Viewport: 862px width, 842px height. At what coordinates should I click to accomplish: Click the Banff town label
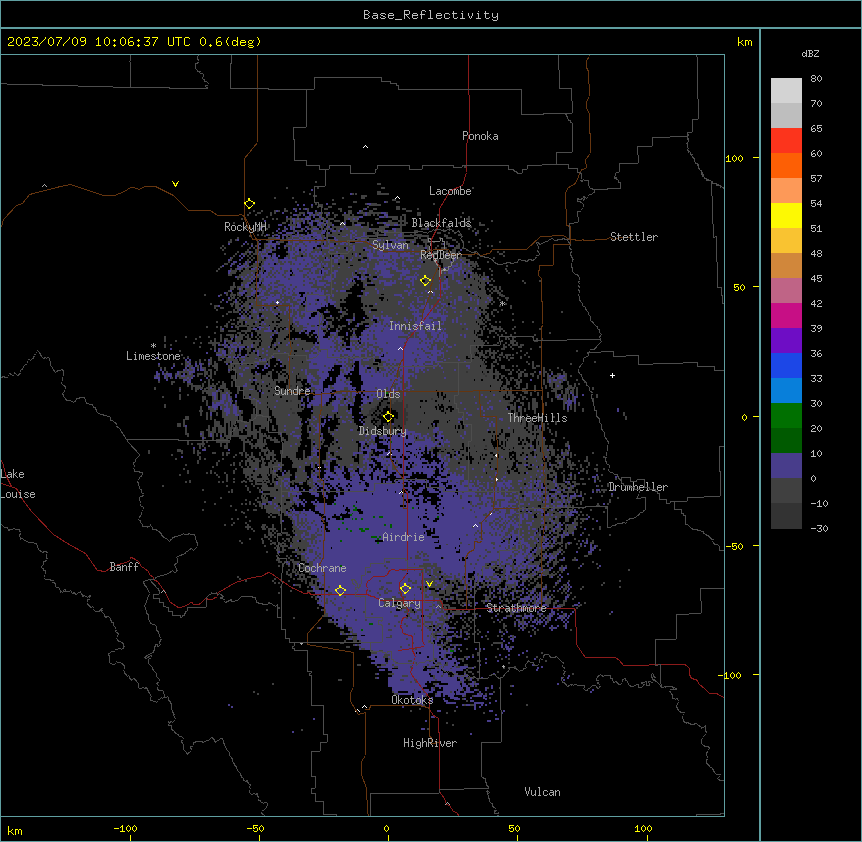tap(124, 567)
